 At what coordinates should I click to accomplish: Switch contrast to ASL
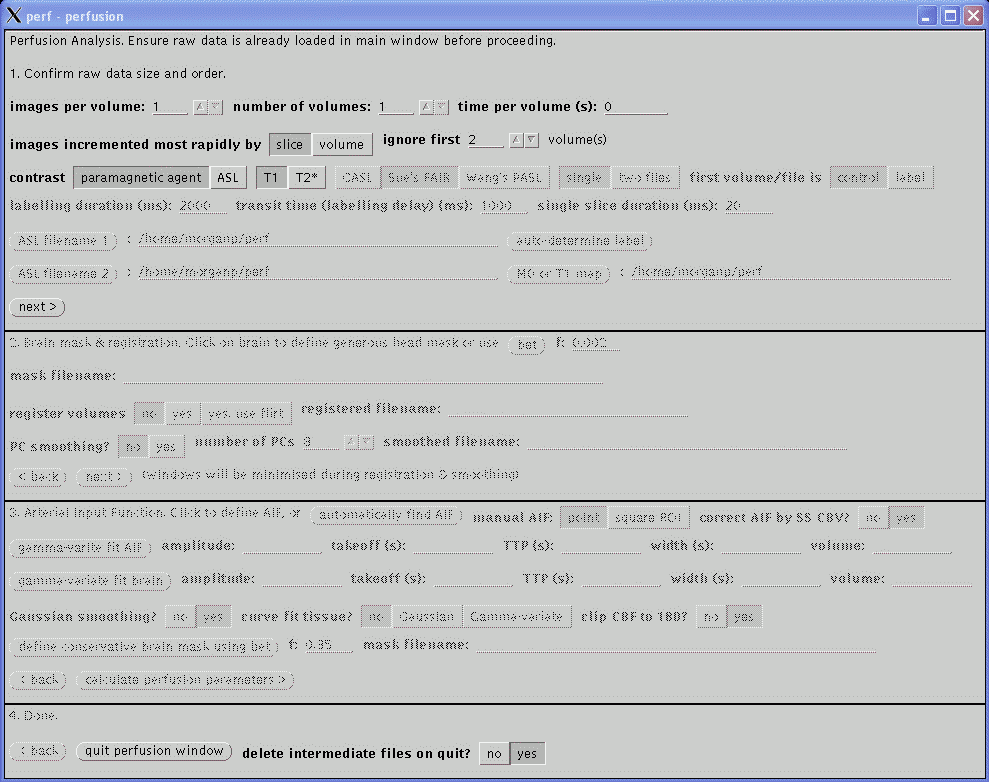click(x=229, y=178)
